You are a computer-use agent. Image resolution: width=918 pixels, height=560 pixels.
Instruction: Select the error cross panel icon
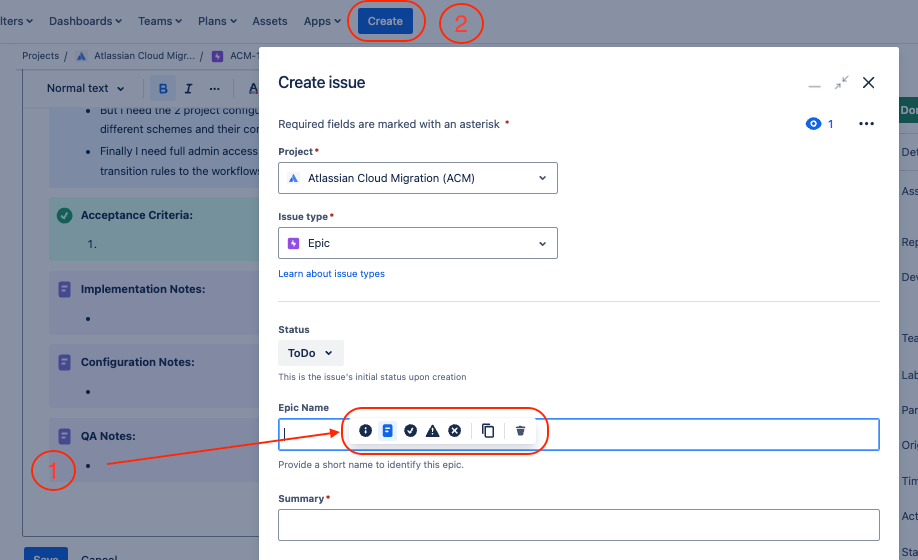455,431
